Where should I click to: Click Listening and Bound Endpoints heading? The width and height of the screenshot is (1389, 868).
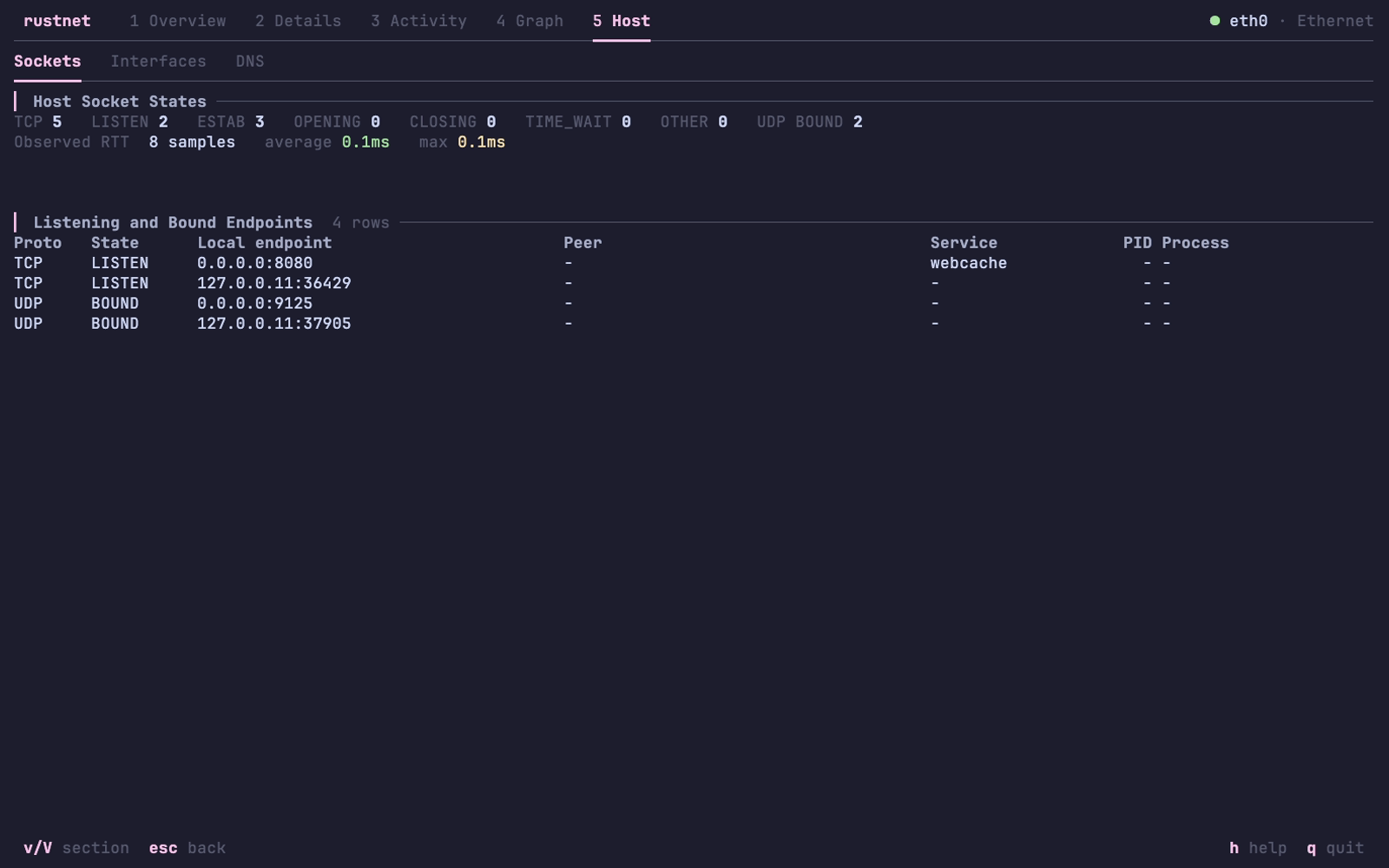(x=173, y=223)
